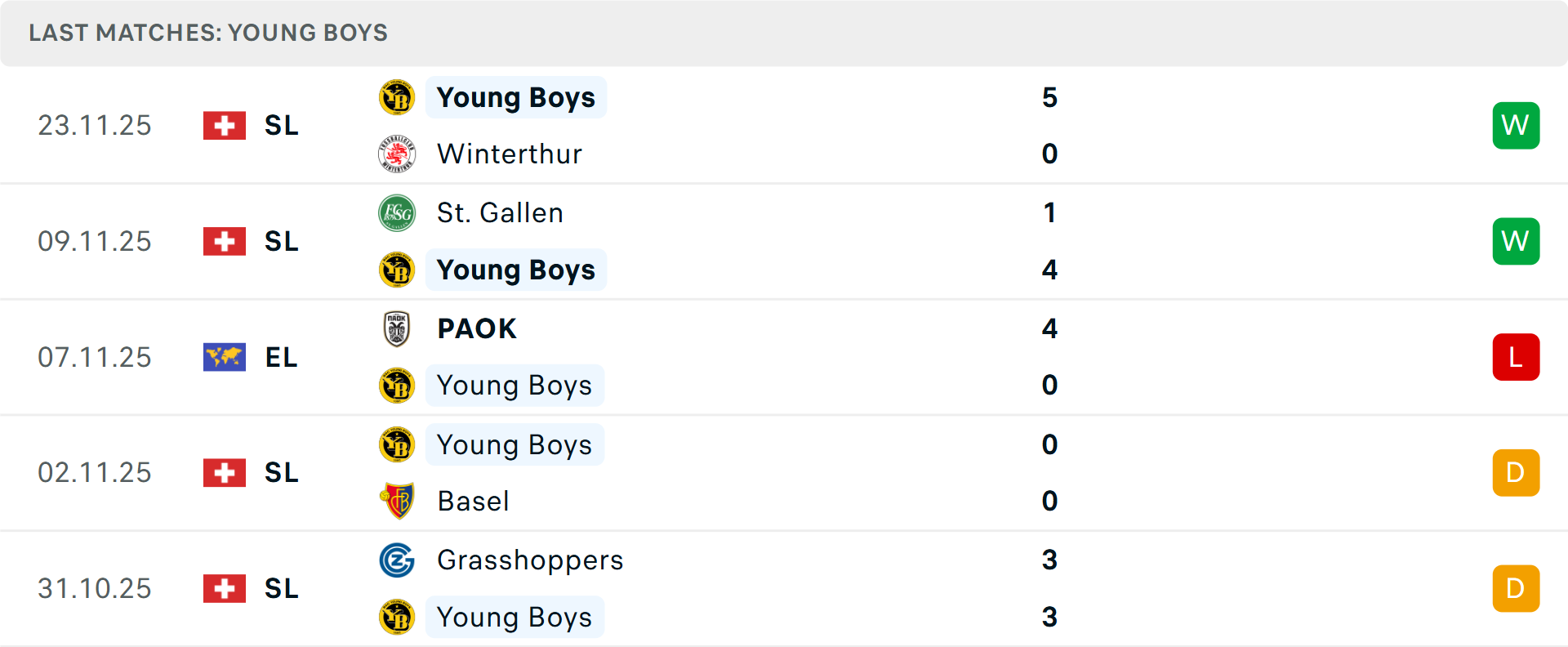Image resolution: width=1568 pixels, height=647 pixels.
Task: Select the Grasshoppers club logo
Action: (x=397, y=560)
